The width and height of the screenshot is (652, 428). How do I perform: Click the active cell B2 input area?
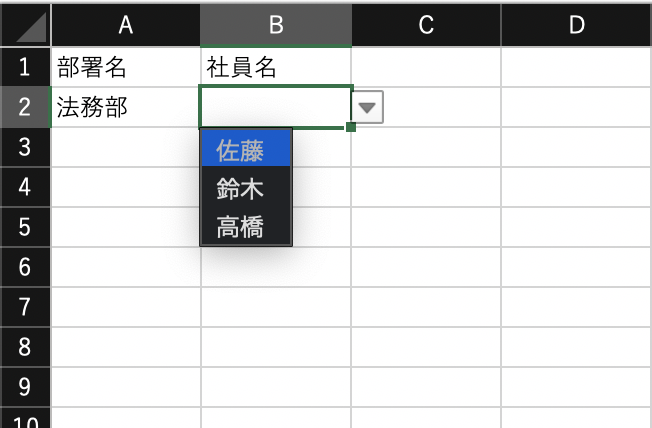coord(276,107)
